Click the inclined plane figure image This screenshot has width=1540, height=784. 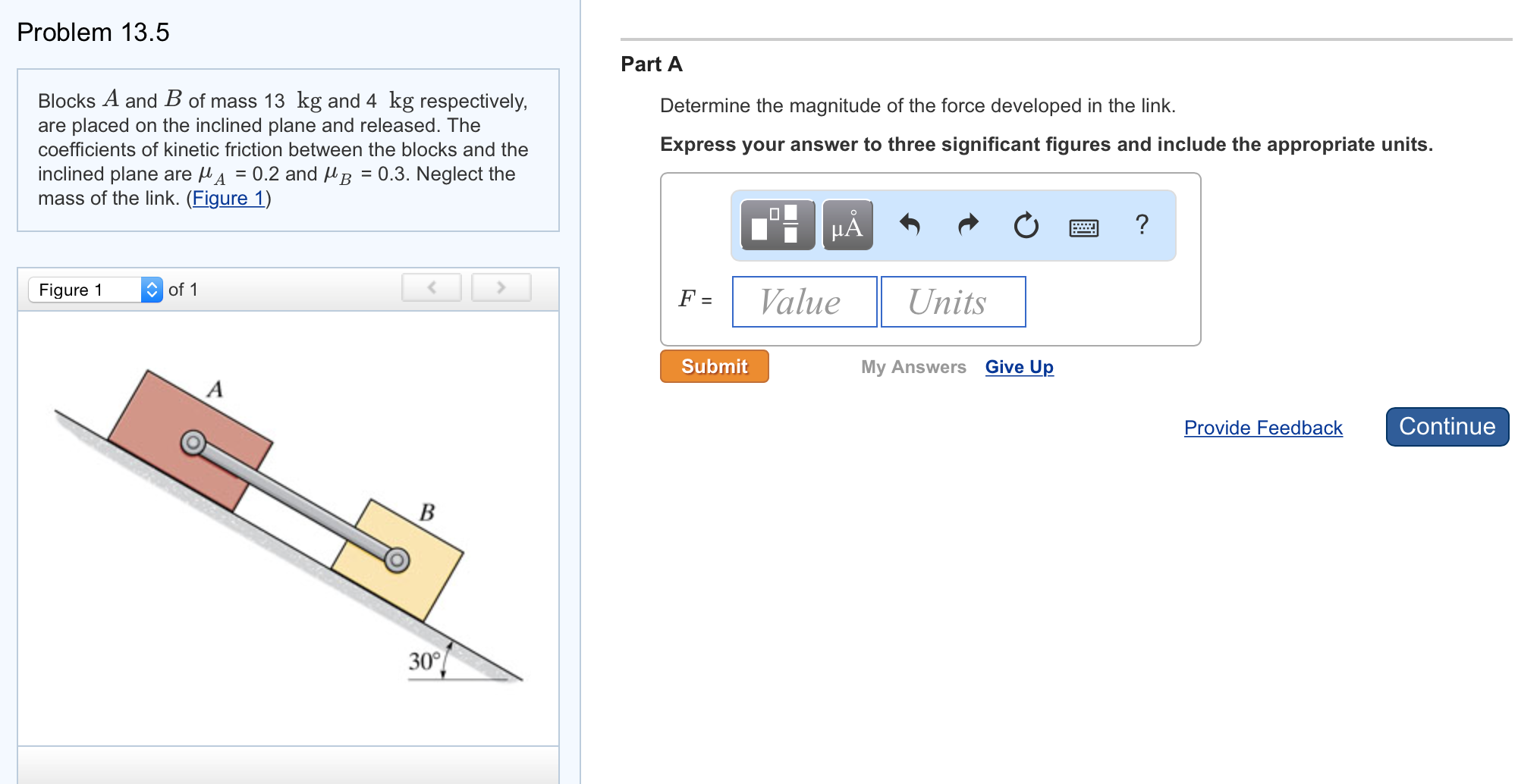(288, 527)
